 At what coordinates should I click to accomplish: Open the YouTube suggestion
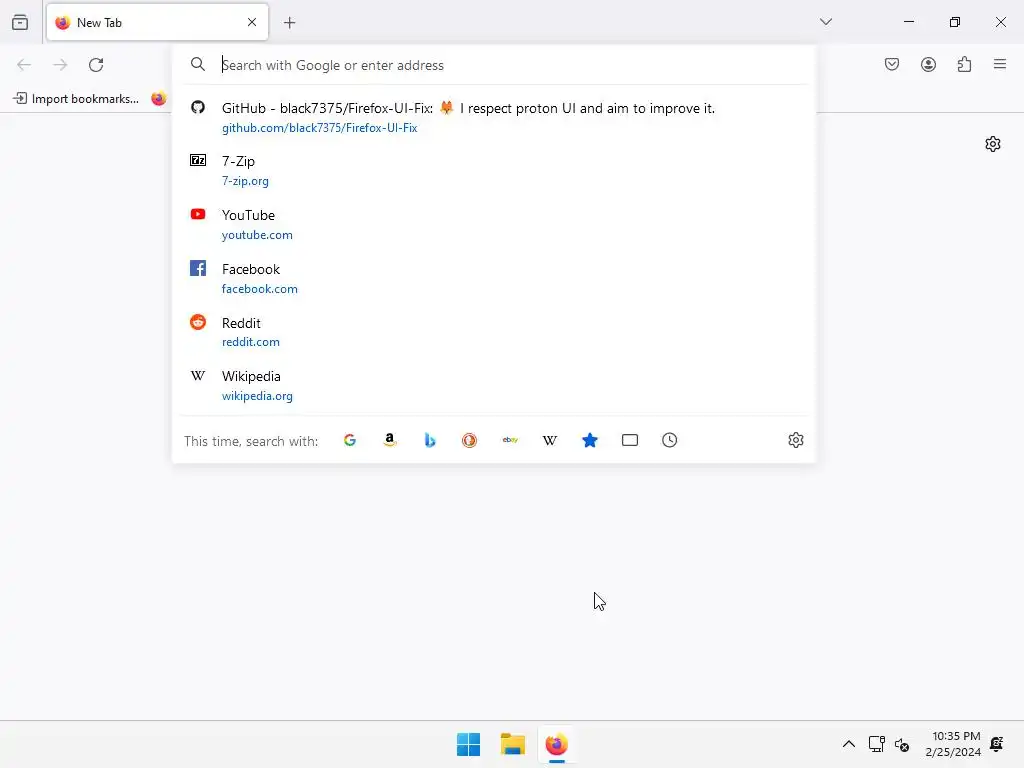pos(494,225)
